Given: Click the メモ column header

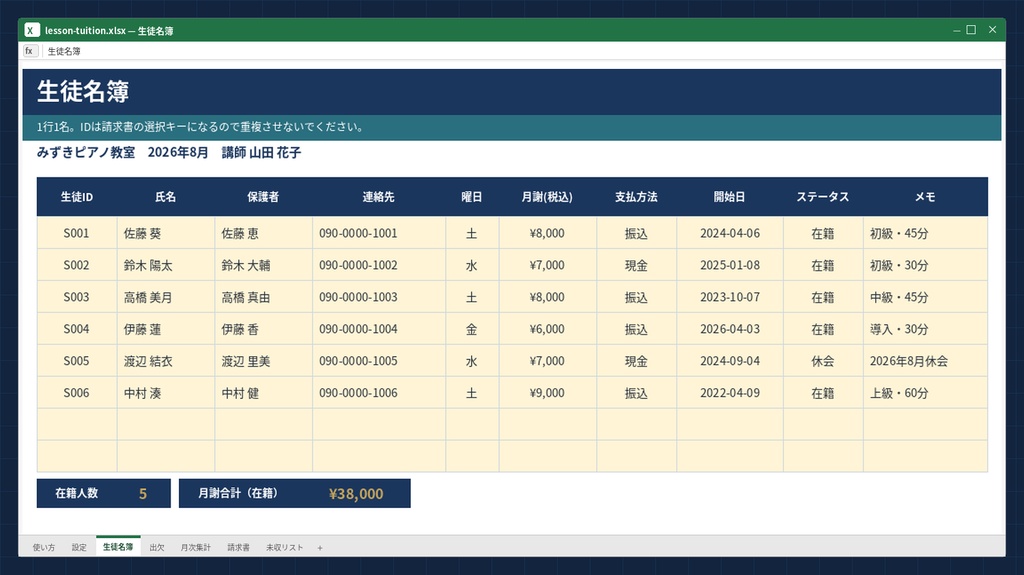Looking at the screenshot, I should tap(925, 197).
